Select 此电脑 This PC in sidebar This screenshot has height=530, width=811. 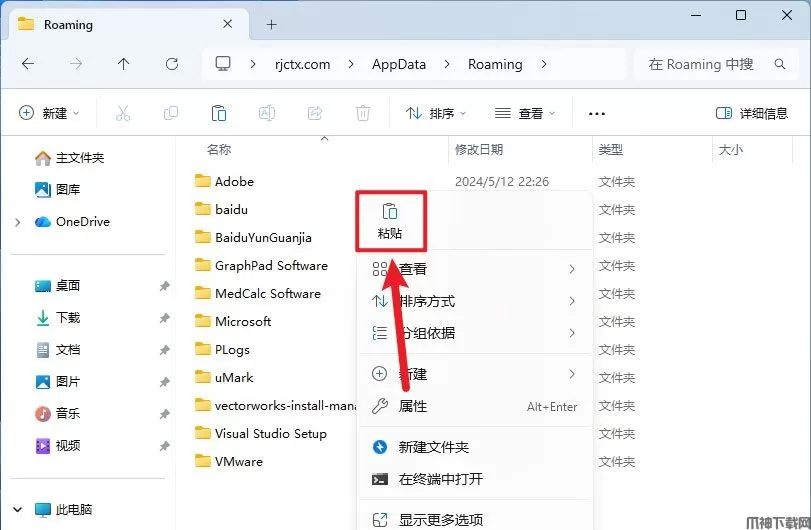tap(63, 510)
